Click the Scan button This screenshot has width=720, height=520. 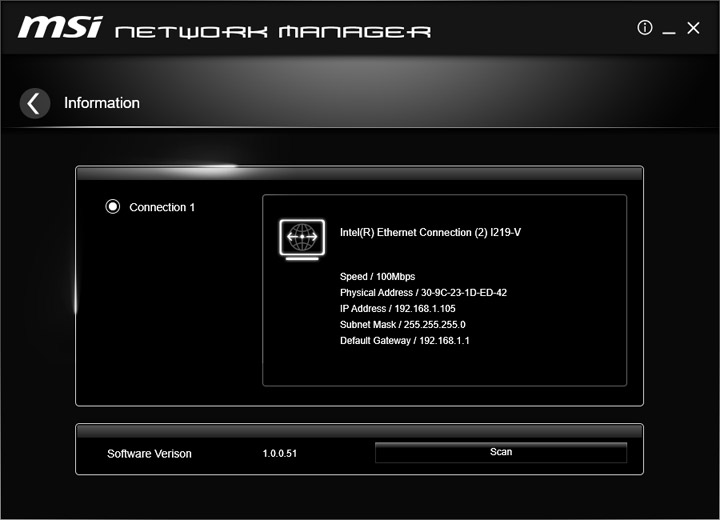pyautogui.click(x=501, y=452)
